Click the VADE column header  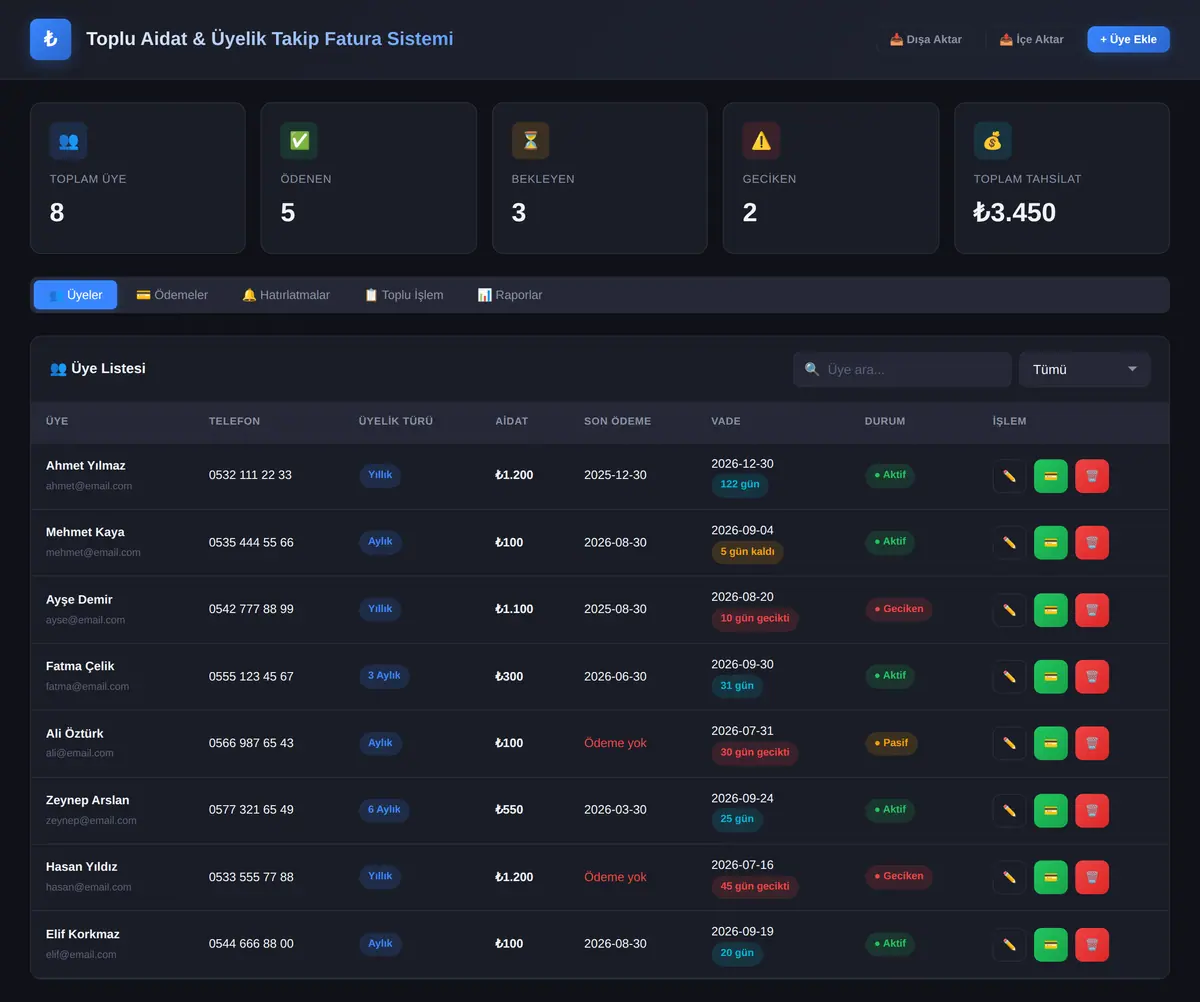726,421
